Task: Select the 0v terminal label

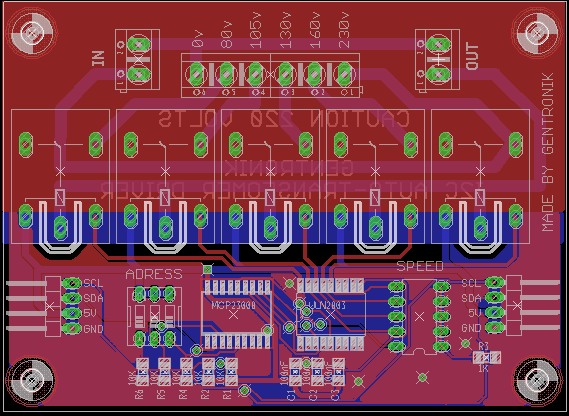Action: [197, 39]
